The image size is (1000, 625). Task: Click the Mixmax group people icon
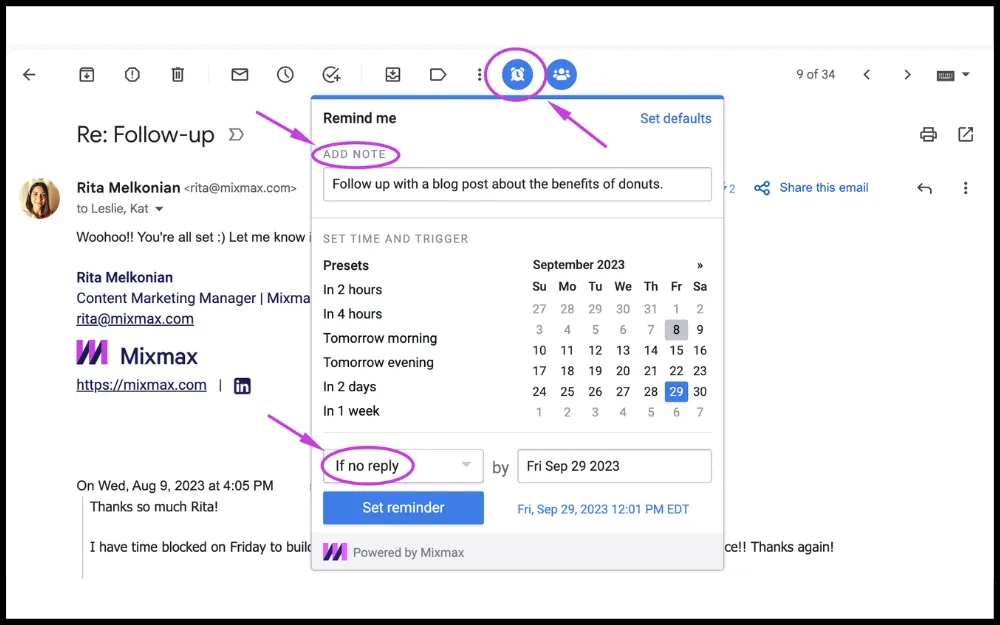pos(562,75)
